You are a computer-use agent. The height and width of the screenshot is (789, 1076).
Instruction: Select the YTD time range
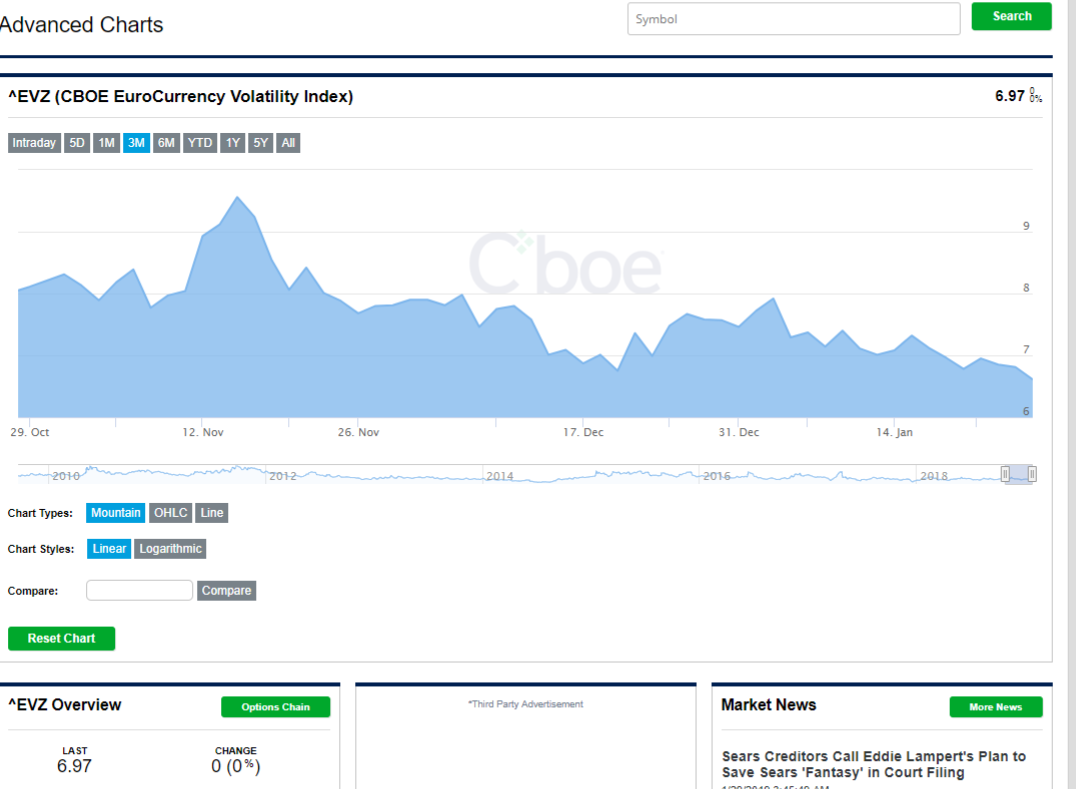(x=200, y=143)
